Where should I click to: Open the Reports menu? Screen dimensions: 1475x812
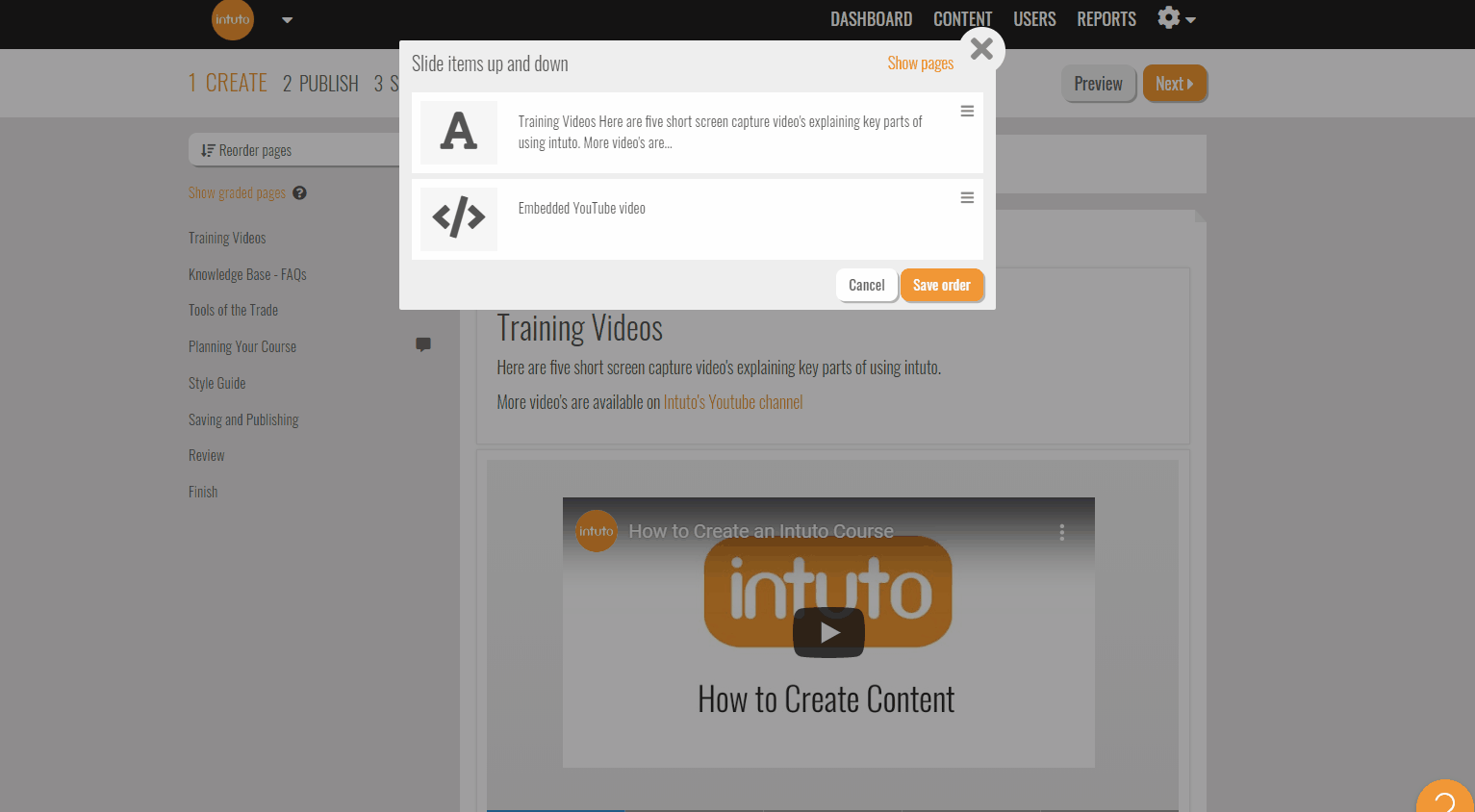pyautogui.click(x=1106, y=19)
